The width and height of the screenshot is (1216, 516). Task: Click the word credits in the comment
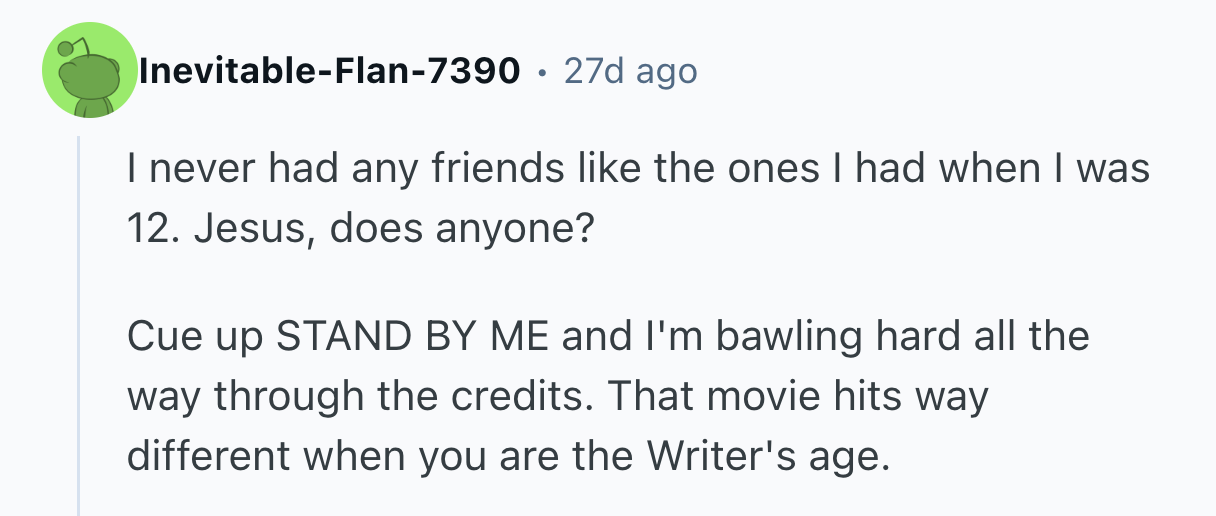point(532,395)
